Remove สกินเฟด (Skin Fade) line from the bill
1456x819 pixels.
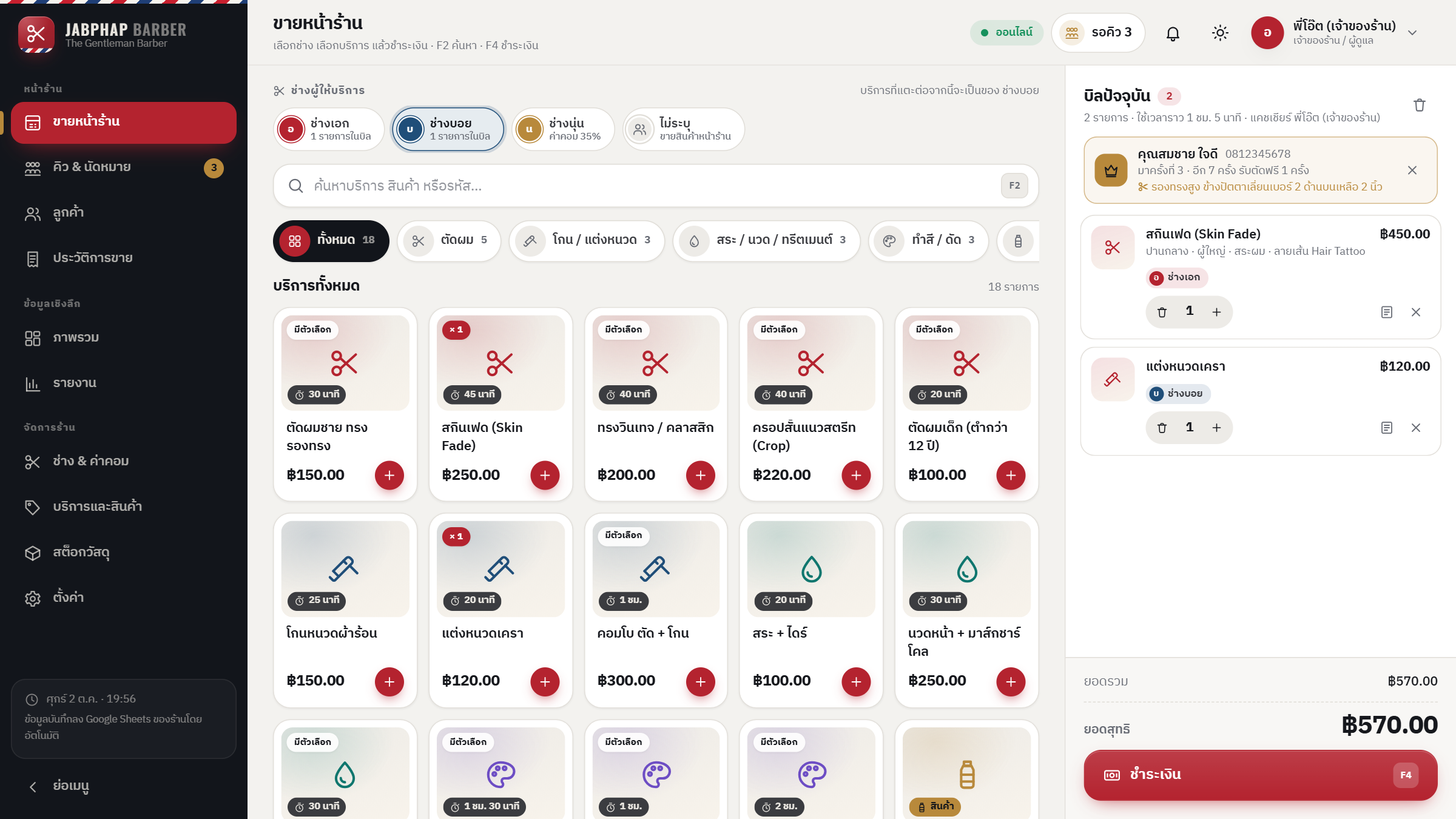(x=1416, y=312)
